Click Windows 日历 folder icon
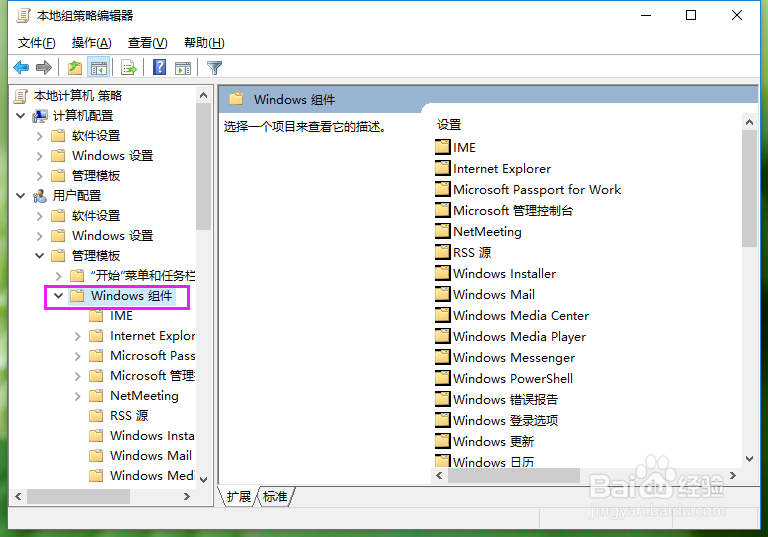The height and width of the screenshot is (537, 768). 442,461
